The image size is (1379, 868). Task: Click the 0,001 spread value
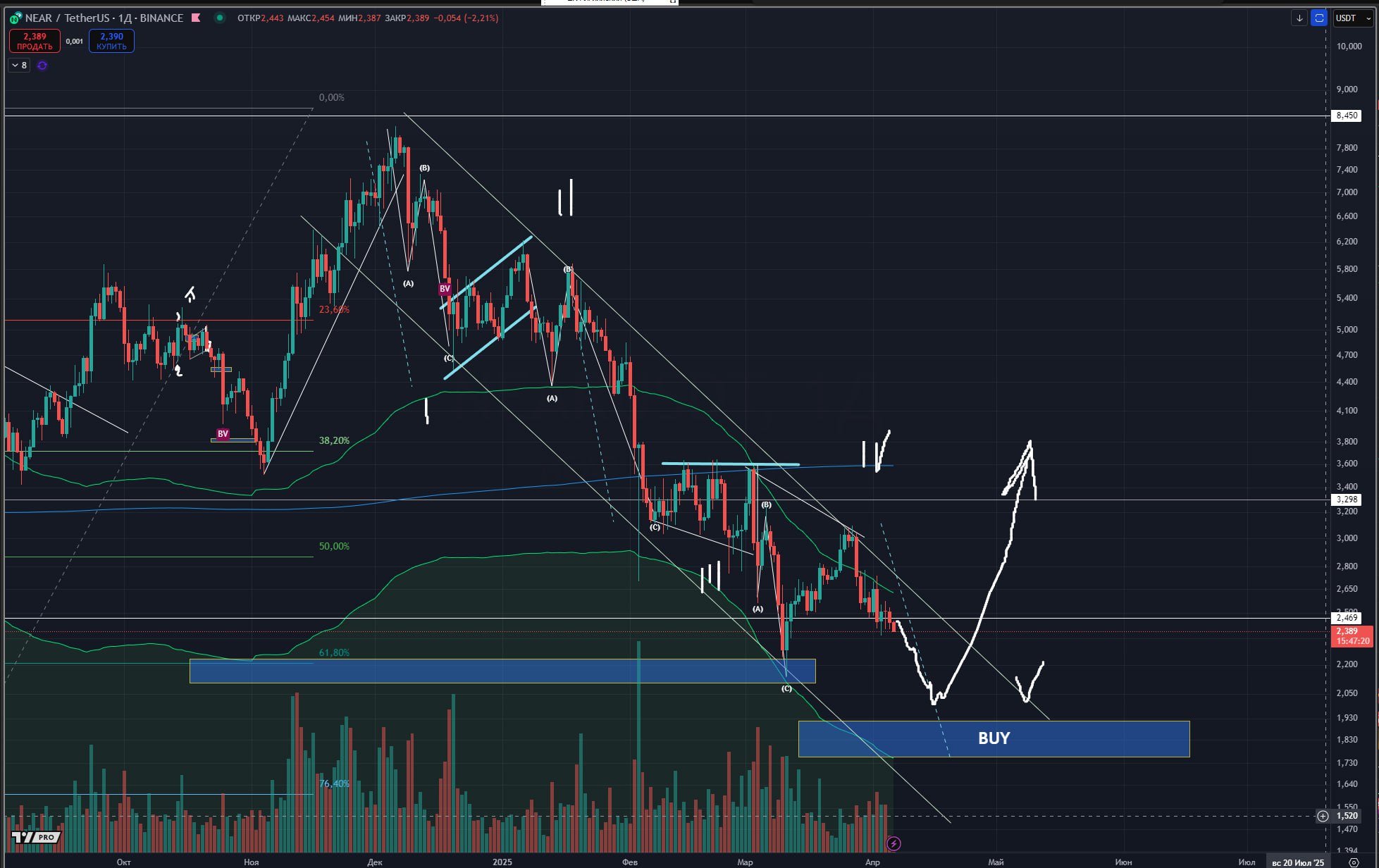pos(75,42)
